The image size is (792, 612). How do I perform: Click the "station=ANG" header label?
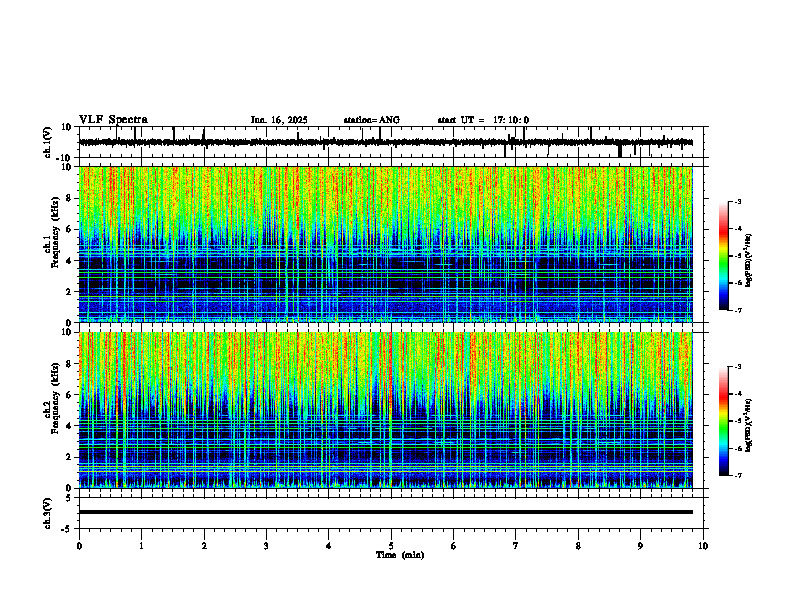(x=372, y=120)
